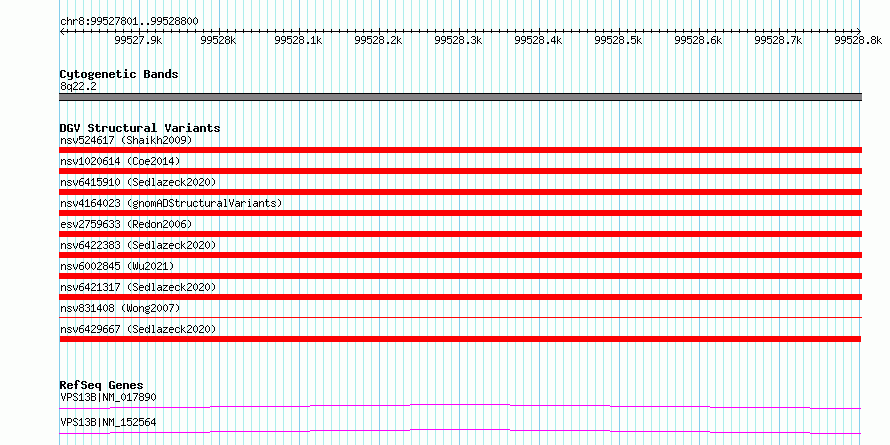Click the 99528.5k ruler tick label
This screenshot has height=445, width=890.
tap(619, 40)
